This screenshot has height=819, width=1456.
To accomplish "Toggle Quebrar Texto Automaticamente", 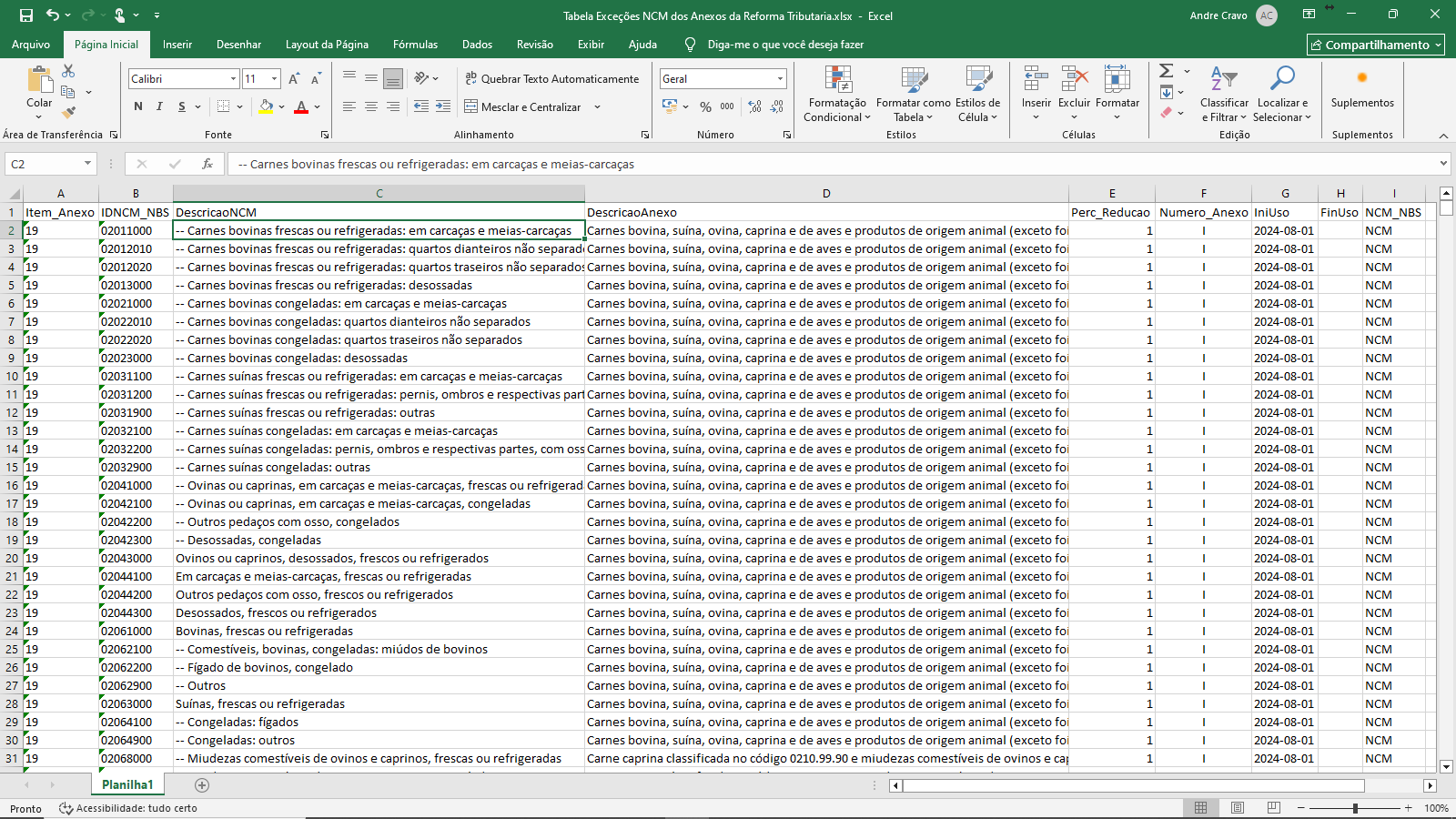I will (551, 79).
